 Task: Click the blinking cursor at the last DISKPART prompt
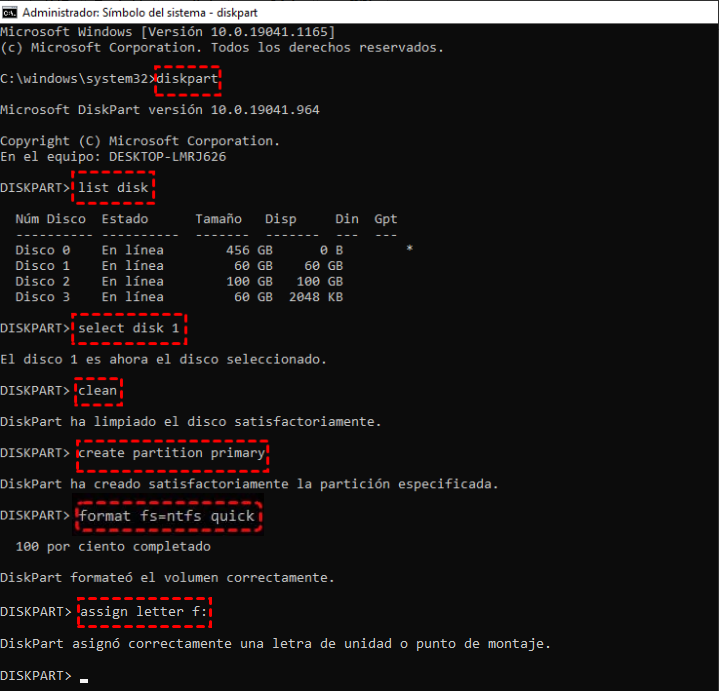[x=83, y=681]
